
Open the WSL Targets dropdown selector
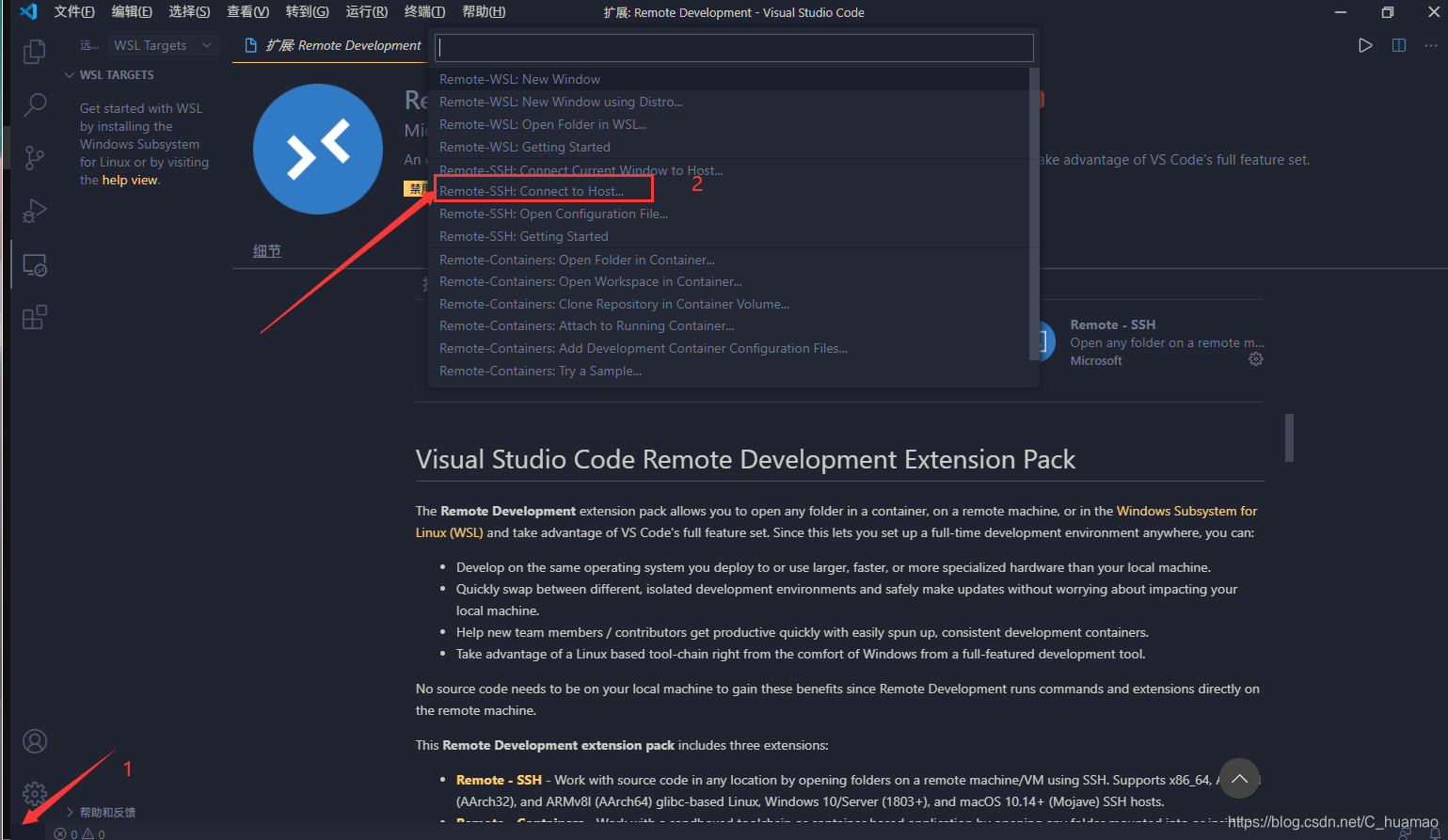coord(164,45)
